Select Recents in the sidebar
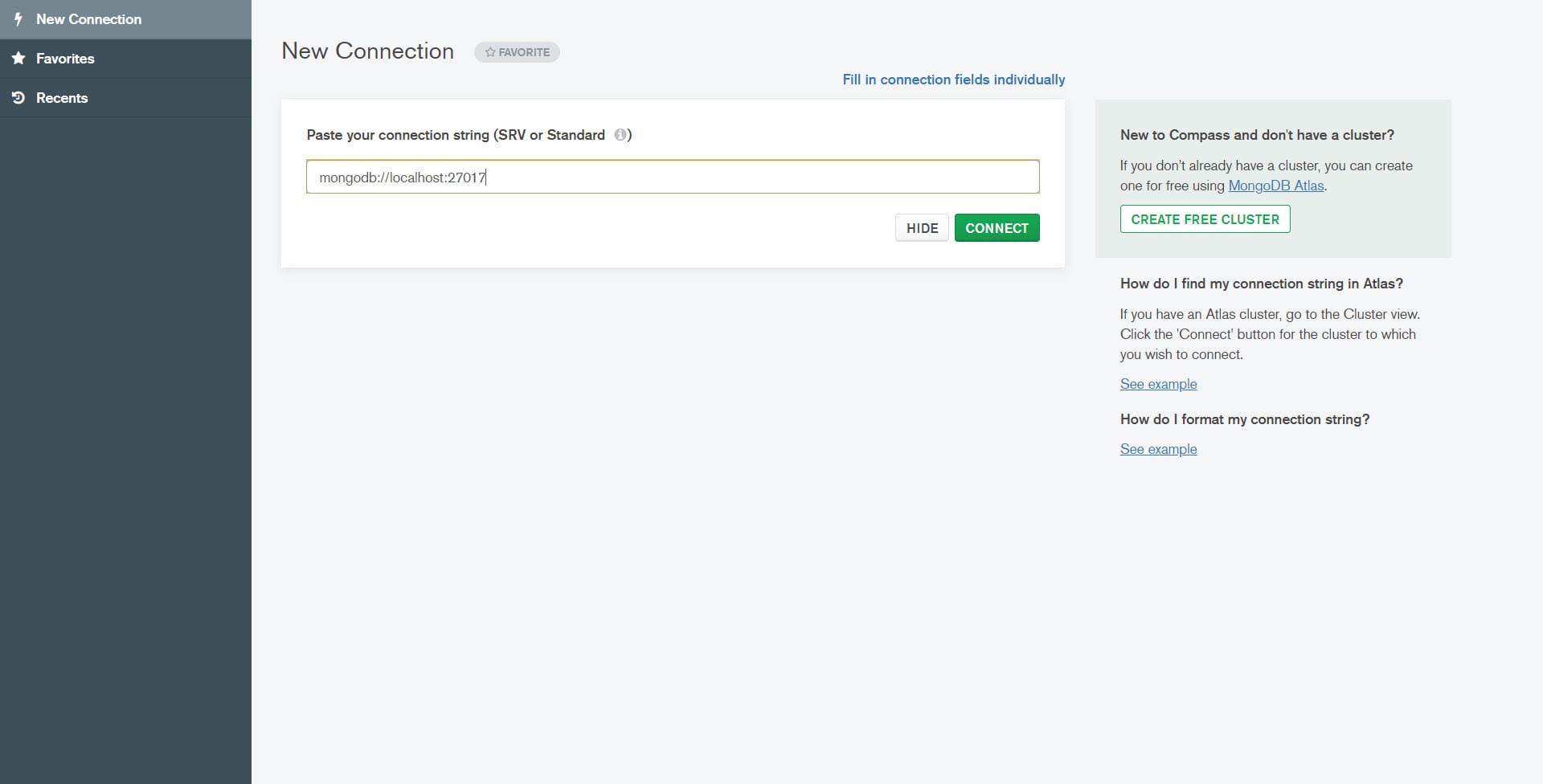The width and height of the screenshot is (1543, 784). click(61, 97)
